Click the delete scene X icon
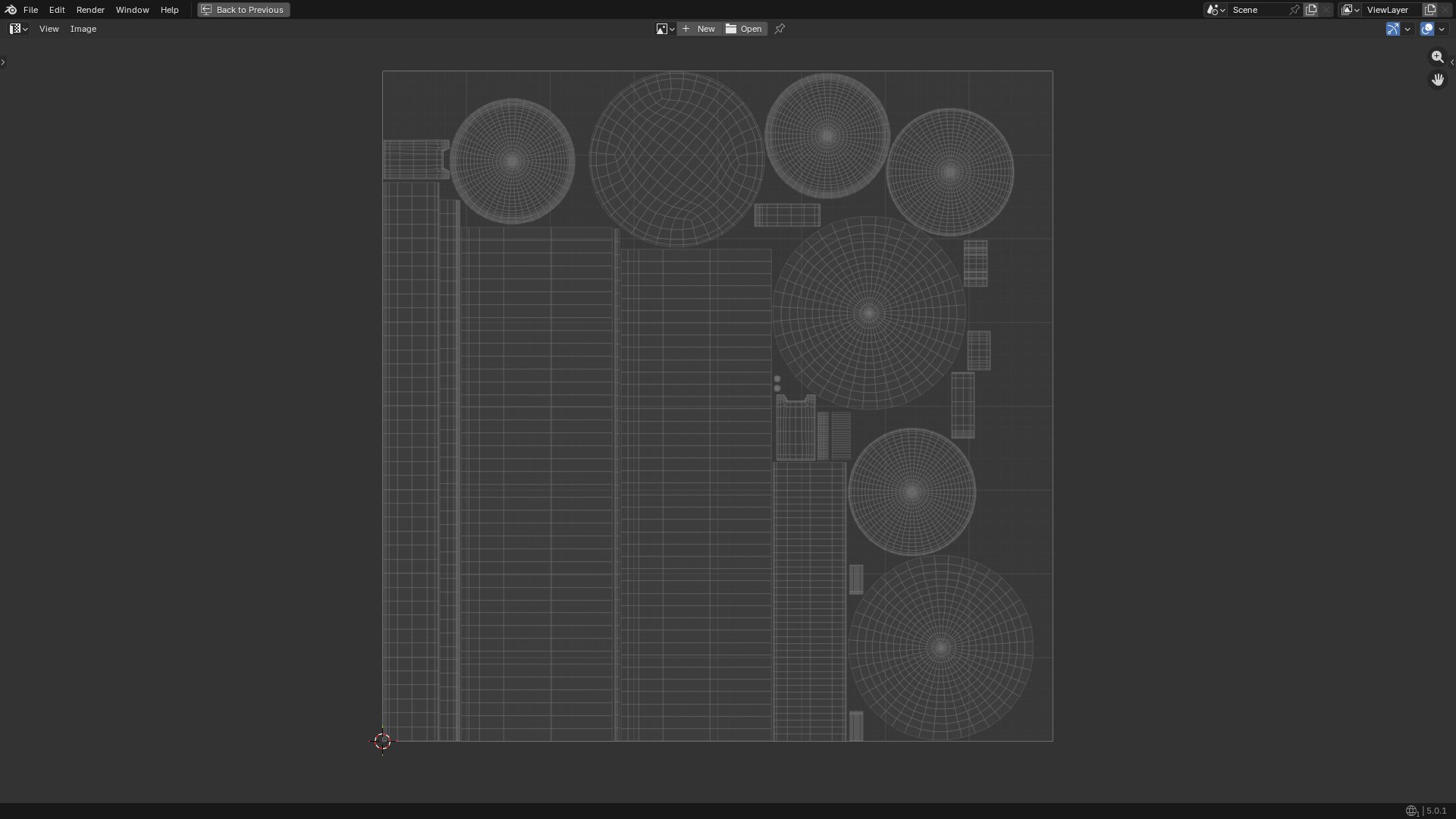The width and height of the screenshot is (1456, 819). (x=1326, y=10)
